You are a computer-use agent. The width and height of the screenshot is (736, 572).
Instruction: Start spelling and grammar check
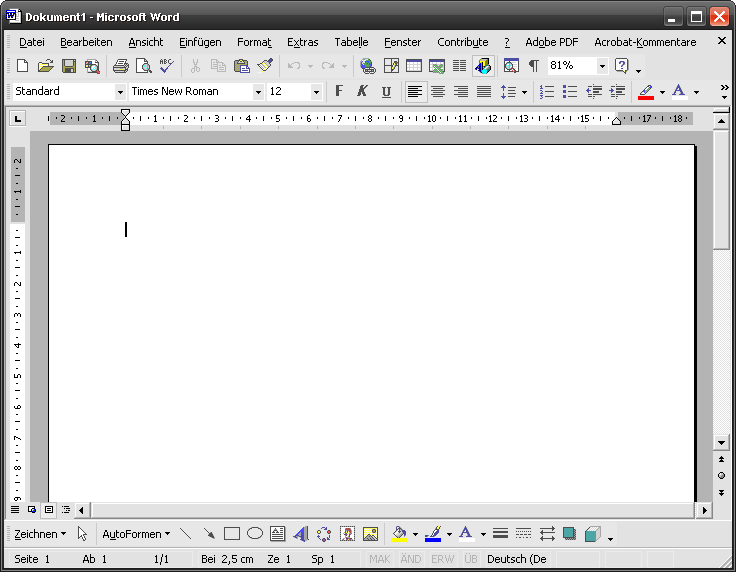tap(166, 66)
